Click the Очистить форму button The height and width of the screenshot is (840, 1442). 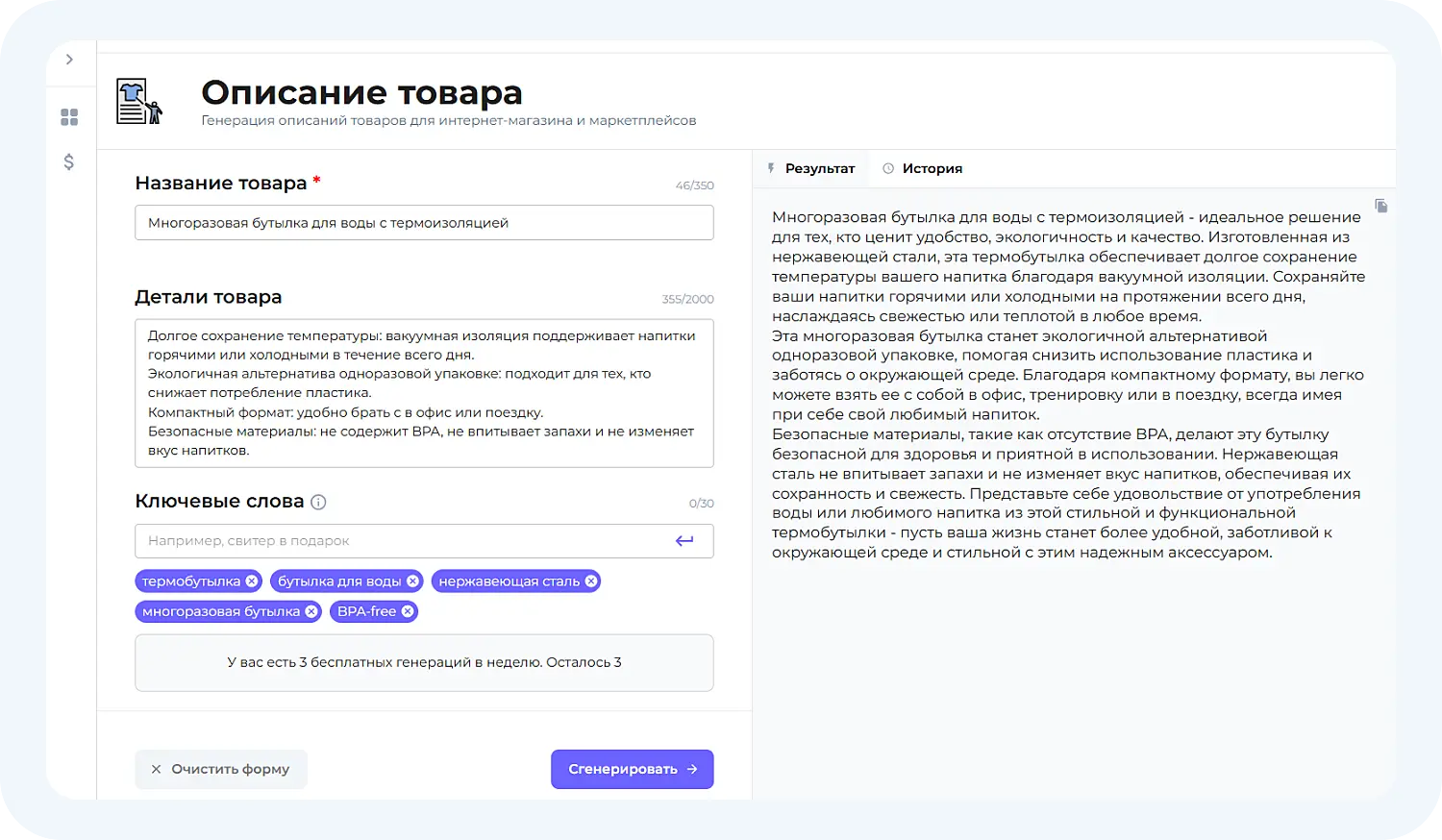coord(220,769)
